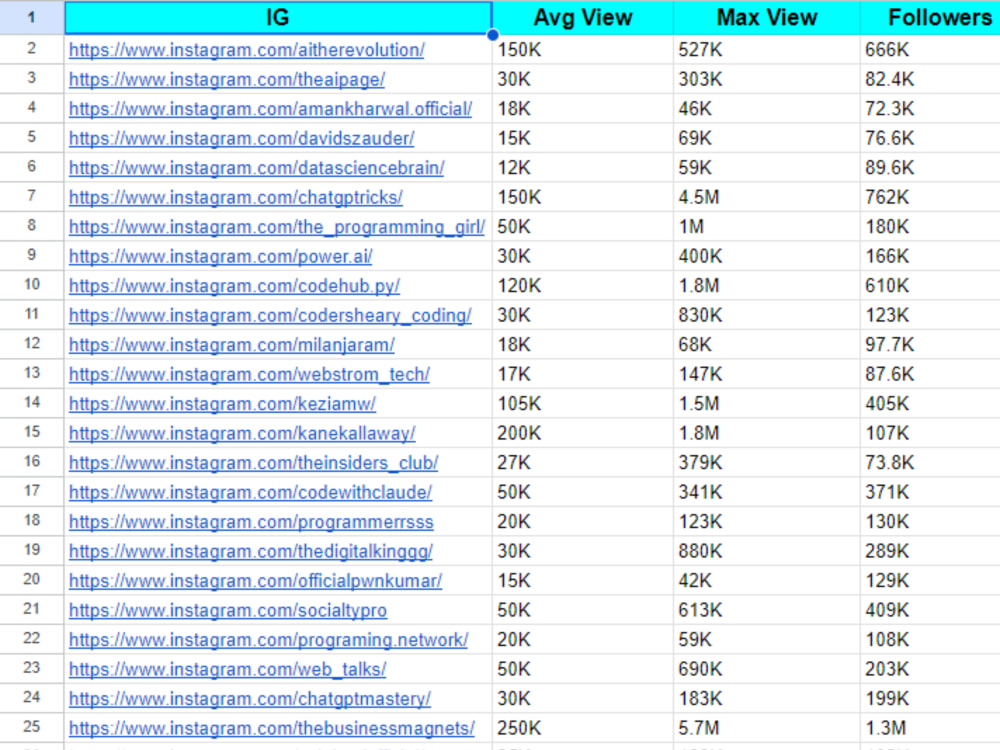Select the Max View header cell
Image resolution: width=1000 pixels, height=750 pixels.
pos(767,18)
